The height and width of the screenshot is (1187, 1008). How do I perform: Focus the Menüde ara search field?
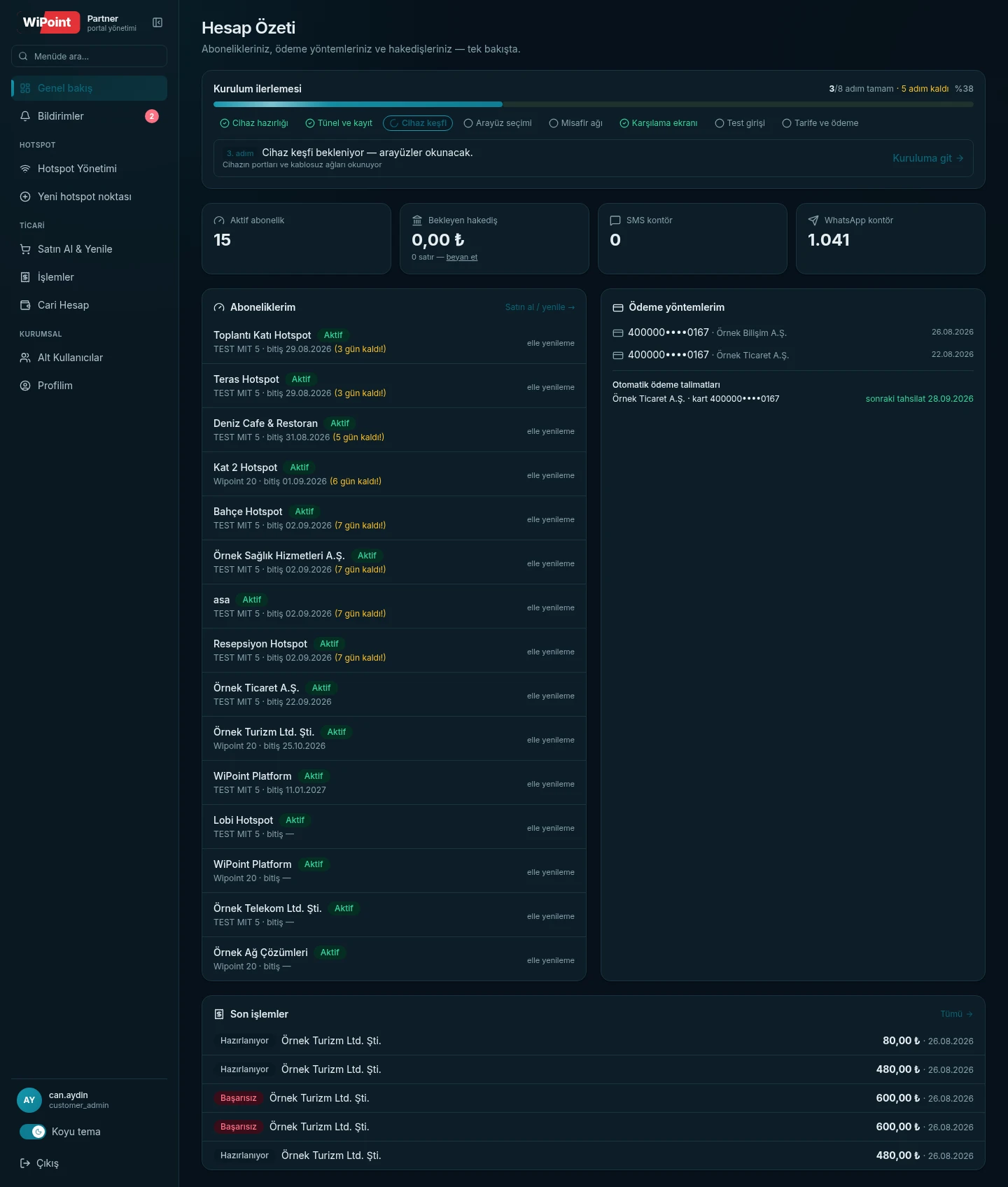click(x=90, y=56)
